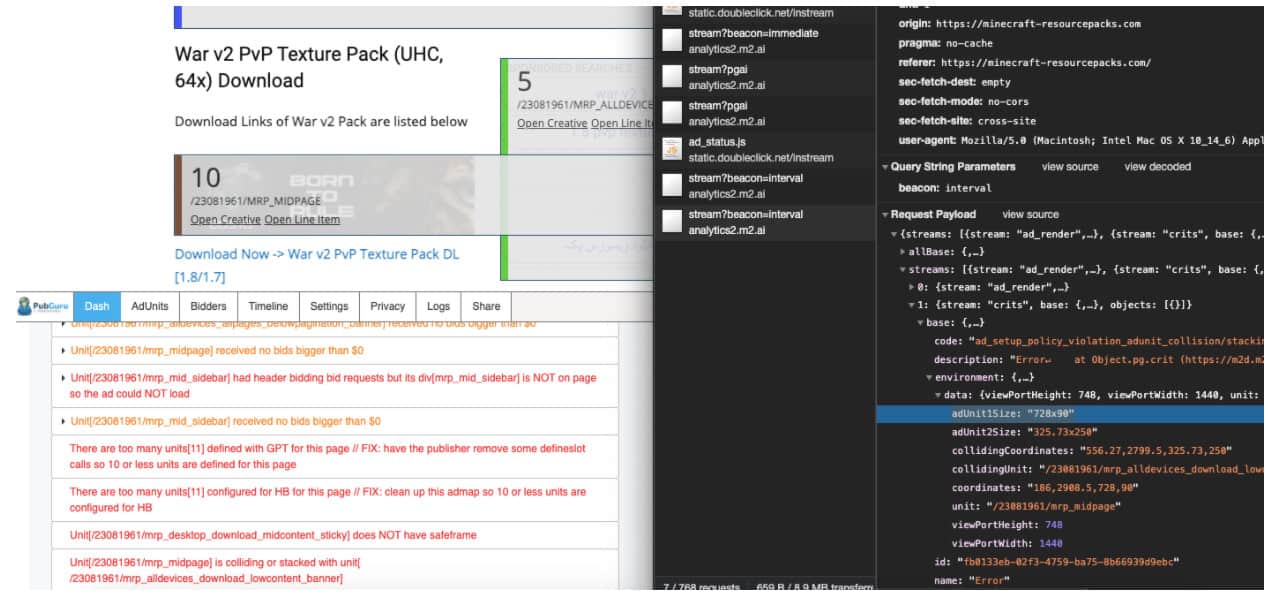Click the origin header row
1268x598 pixels.
(1071, 23)
